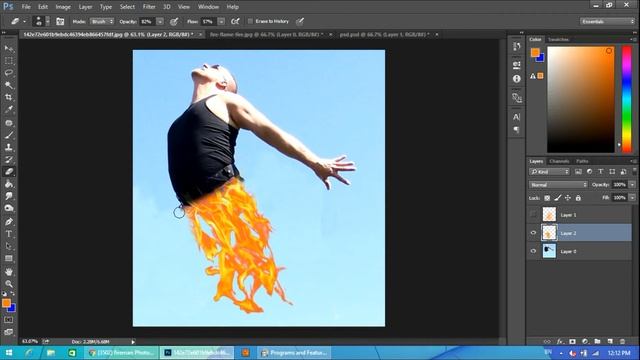Open the Paragraph panel icon
The width and height of the screenshot is (640, 360).
(x=517, y=130)
